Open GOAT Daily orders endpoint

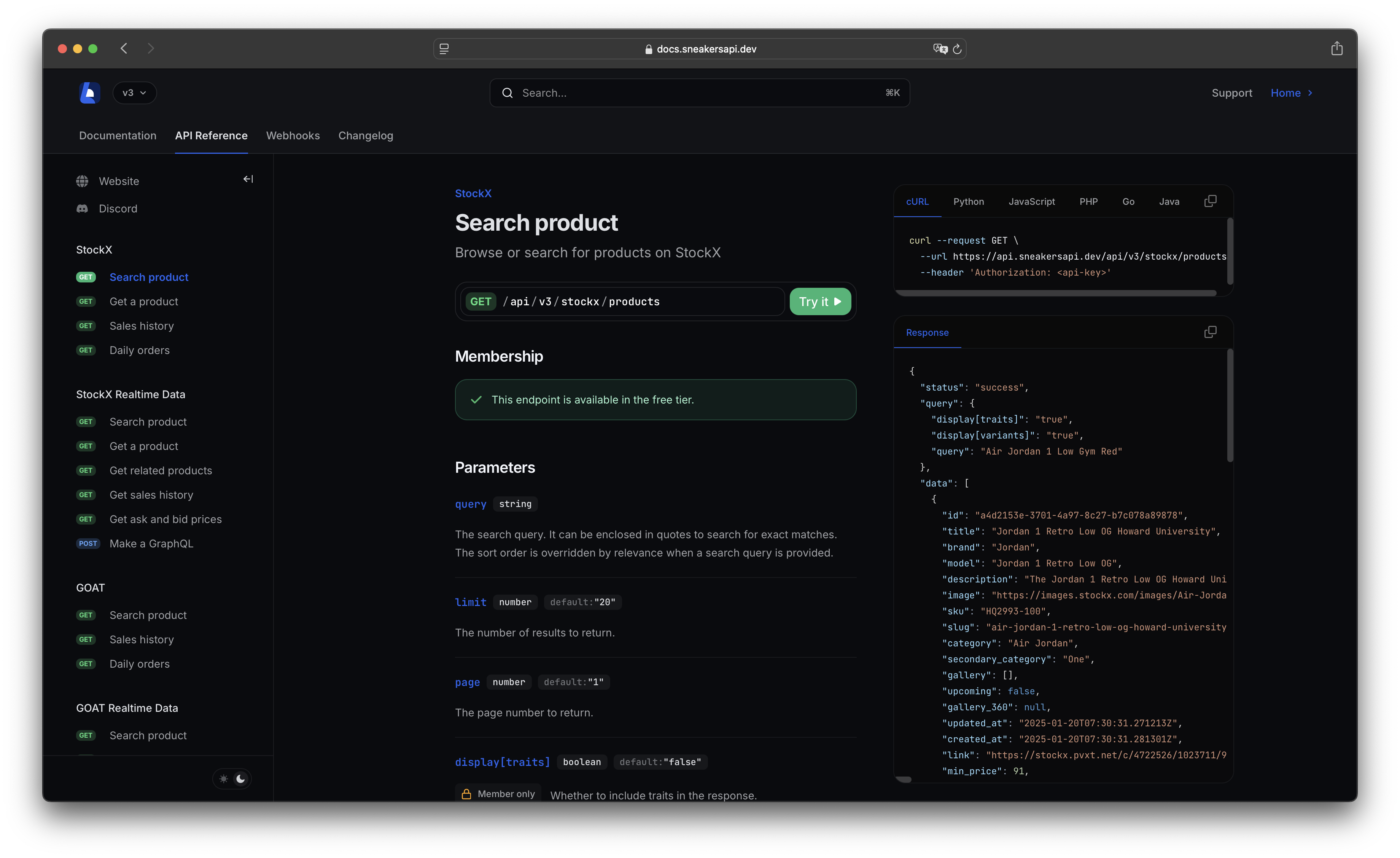click(139, 664)
